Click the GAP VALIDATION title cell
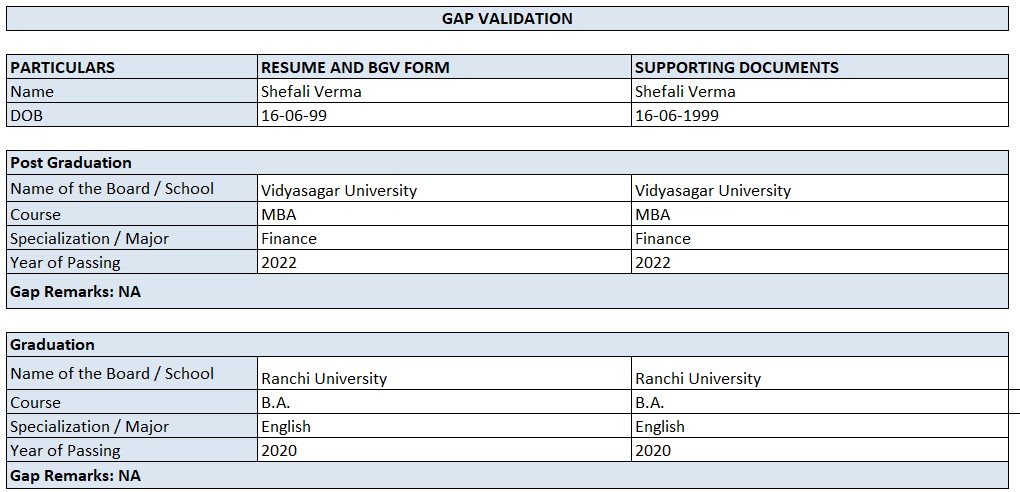The image size is (1020, 492). (507, 18)
